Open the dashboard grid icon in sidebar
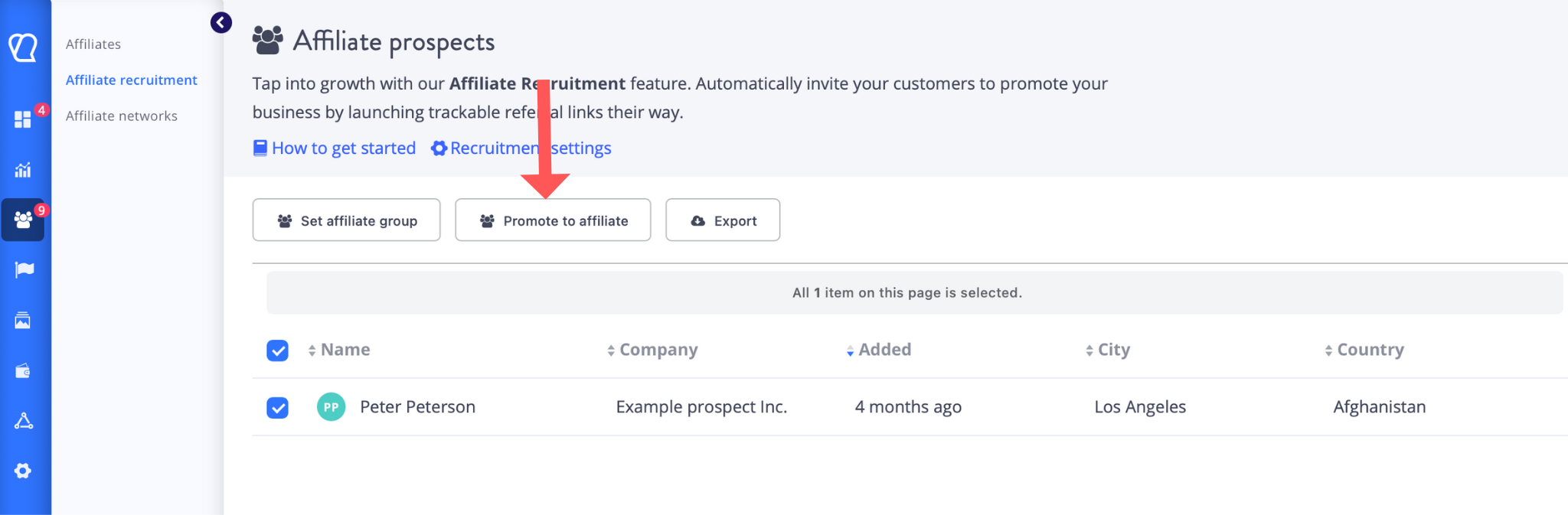The image size is (1568, 515). pyautogui.click(x=23, y=119)
